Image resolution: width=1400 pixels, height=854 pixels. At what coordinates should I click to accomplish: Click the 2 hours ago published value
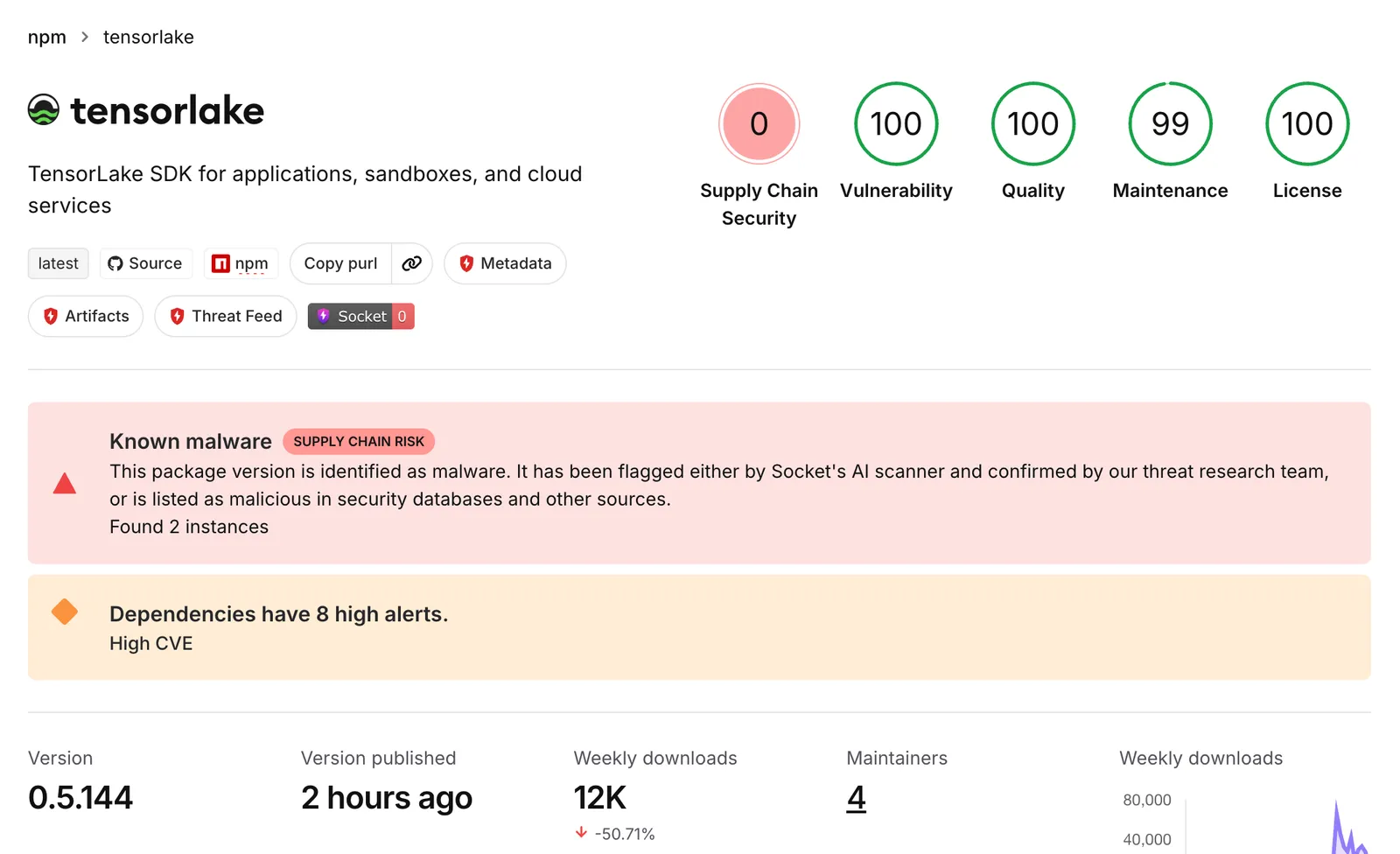click(x=387, y=798)
